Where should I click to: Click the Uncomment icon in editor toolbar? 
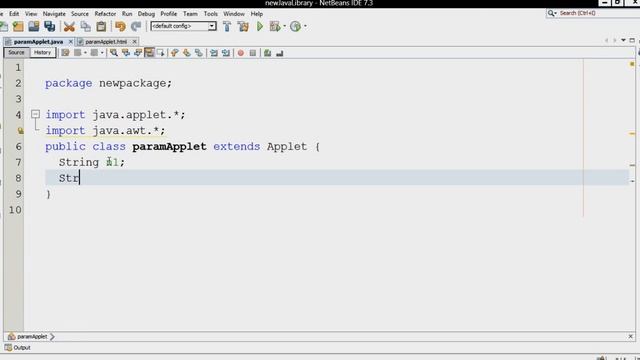pos(280,53)
